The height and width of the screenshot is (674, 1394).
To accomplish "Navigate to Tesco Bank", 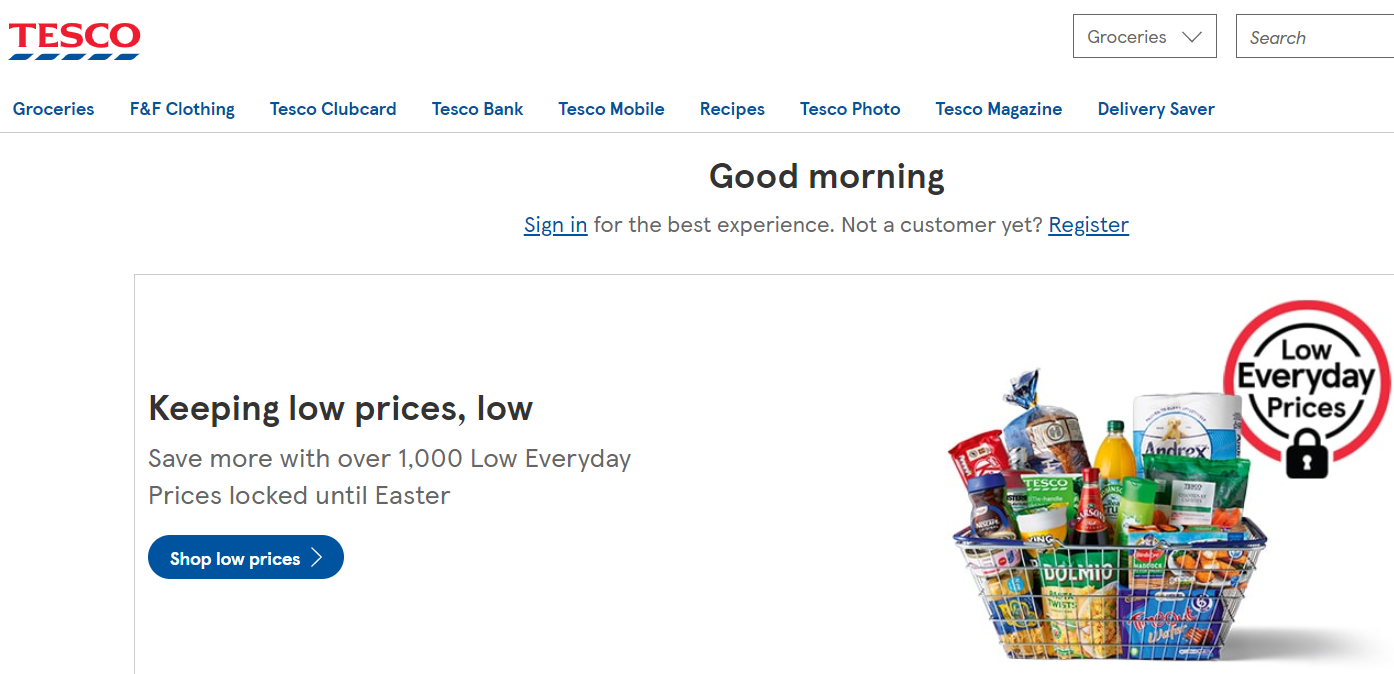I will 477,109.
